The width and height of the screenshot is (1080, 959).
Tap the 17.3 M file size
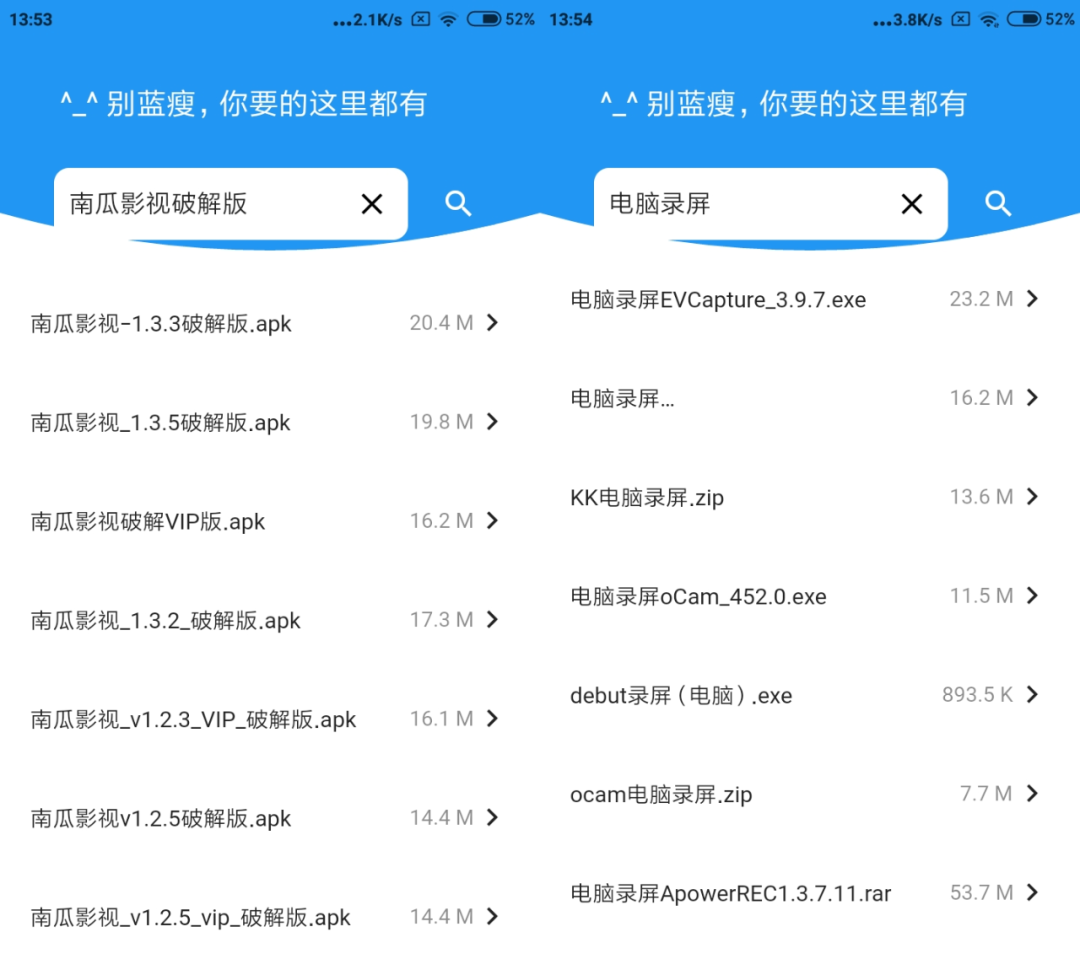coord(442,620)
